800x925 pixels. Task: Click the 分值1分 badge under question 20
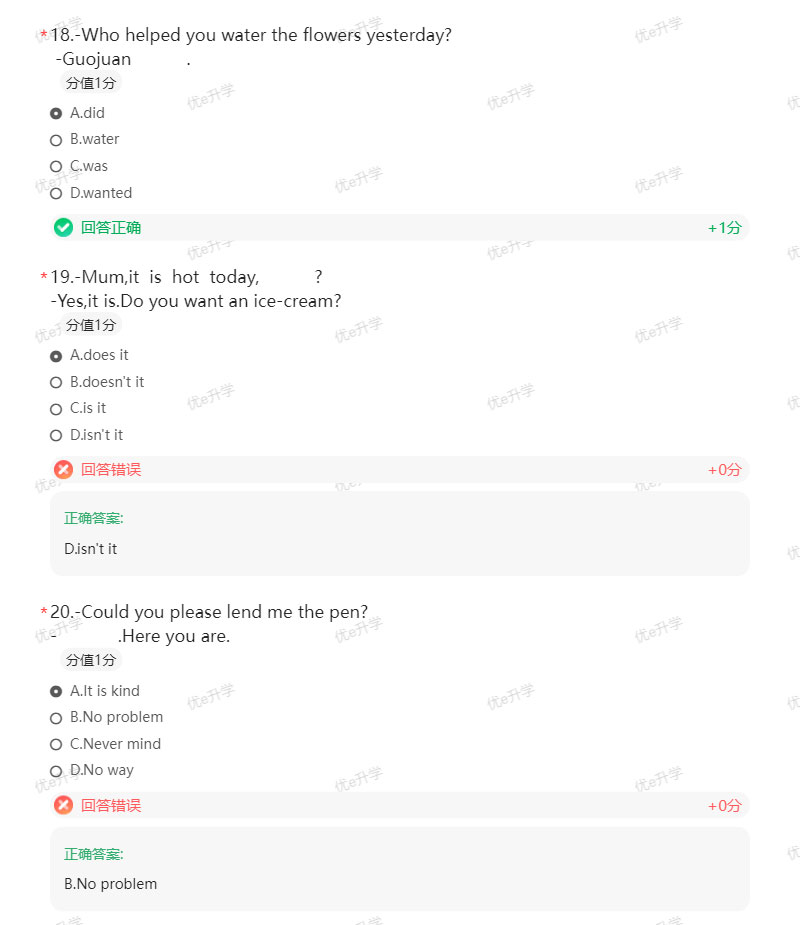[x=91, y=659]
